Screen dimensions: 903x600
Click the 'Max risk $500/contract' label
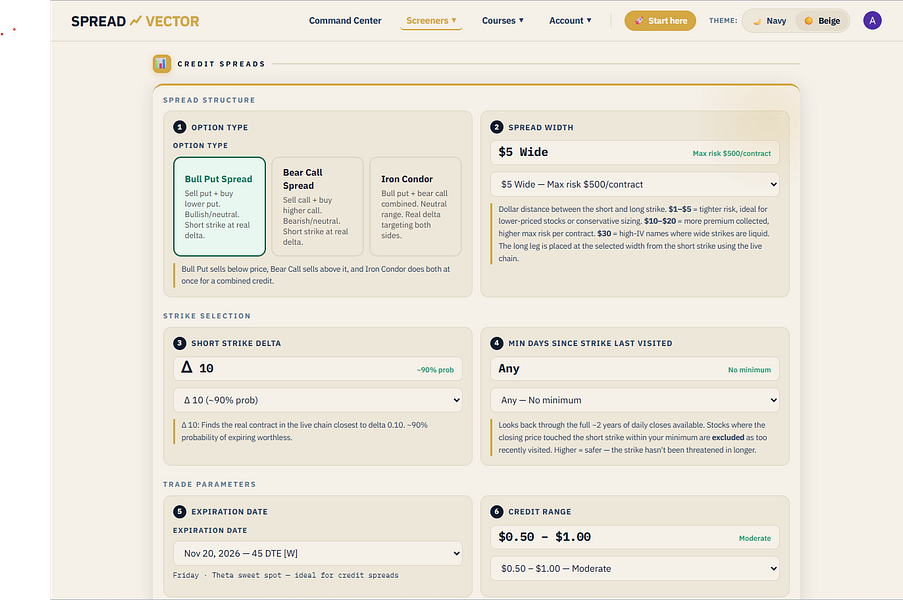731,154
